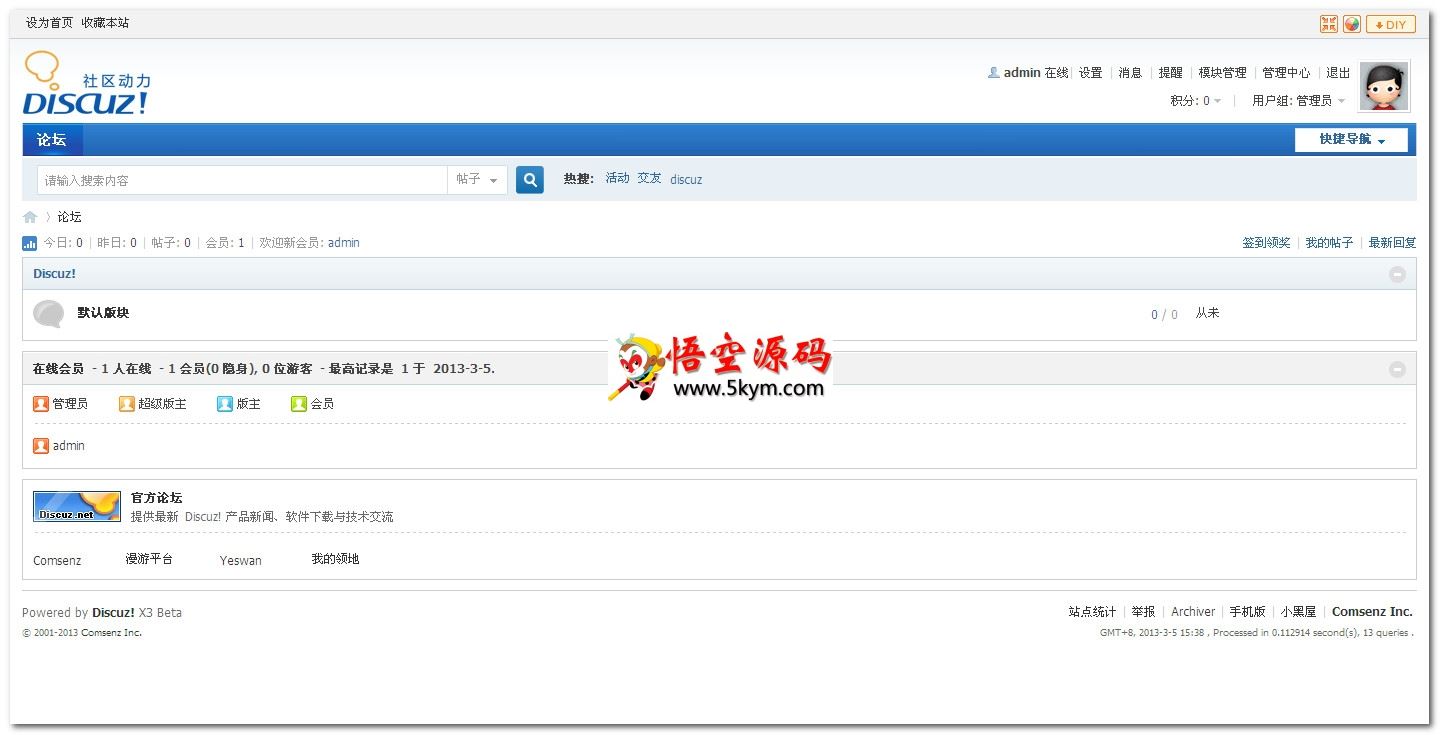Open the 默认版块 forum
This screenshot has width=1440, height=735.
click(103, 313)
